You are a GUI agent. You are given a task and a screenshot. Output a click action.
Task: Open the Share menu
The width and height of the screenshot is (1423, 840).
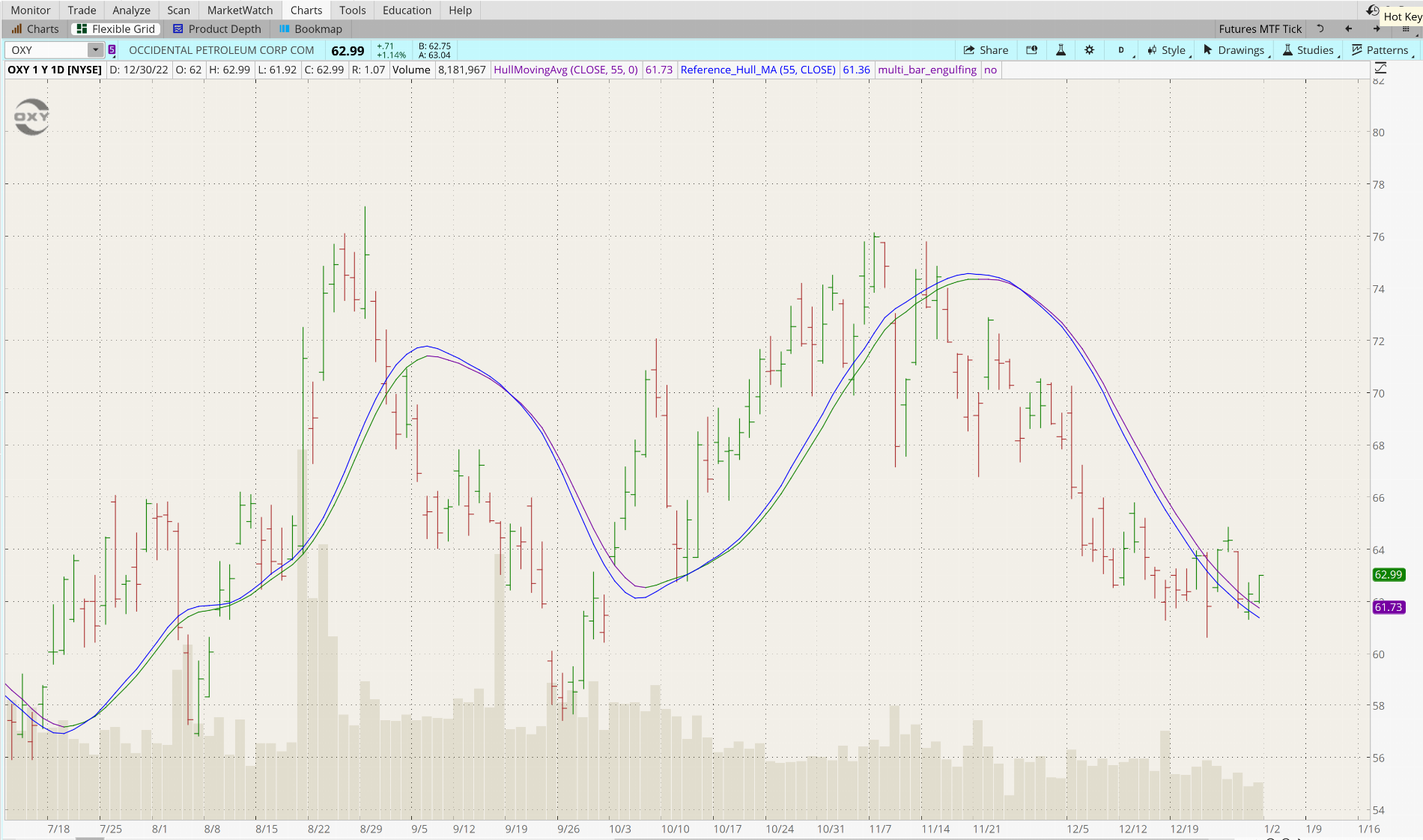986,50
